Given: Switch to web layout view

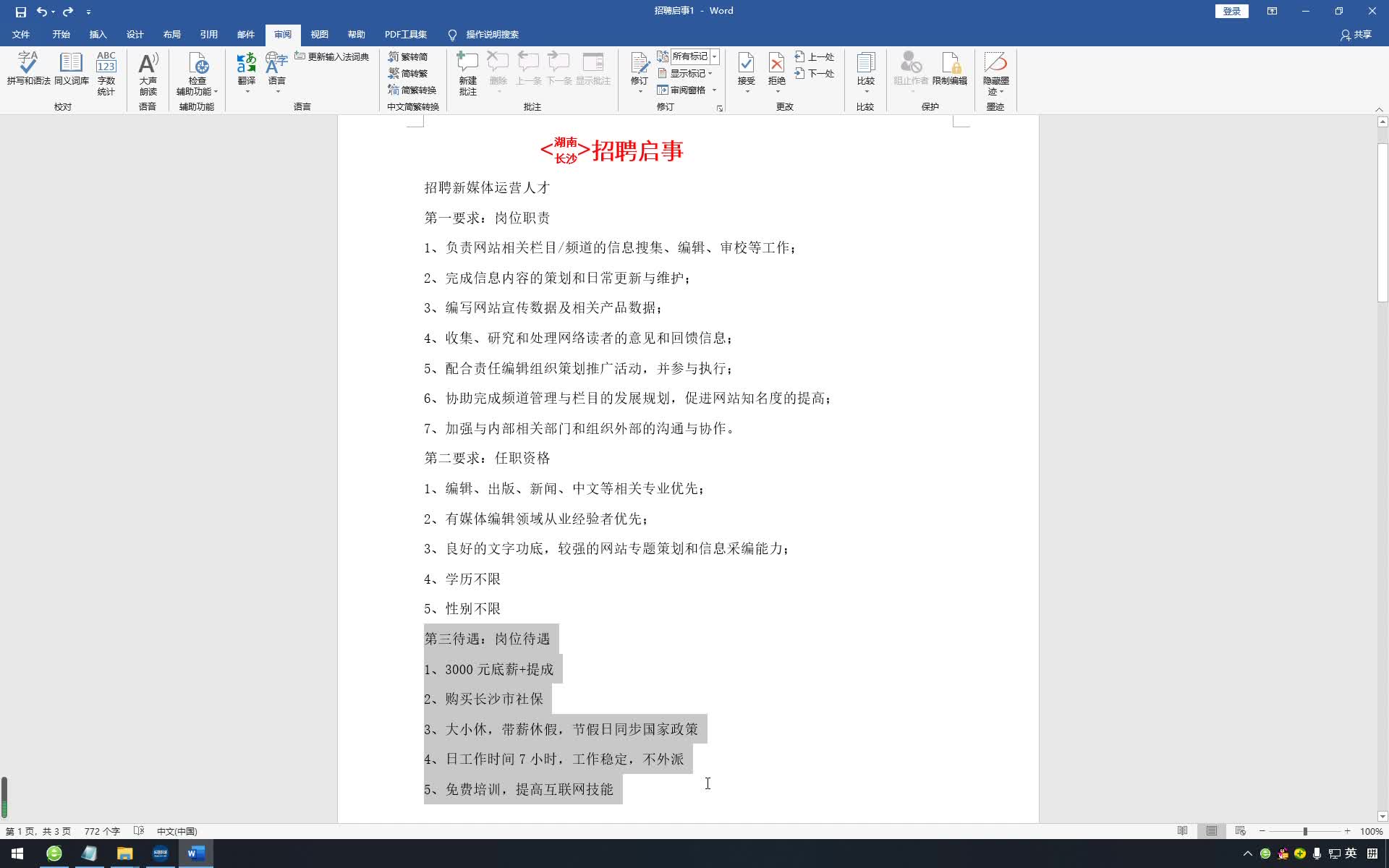Looking at the screenshot, I should coord(1240,831).
